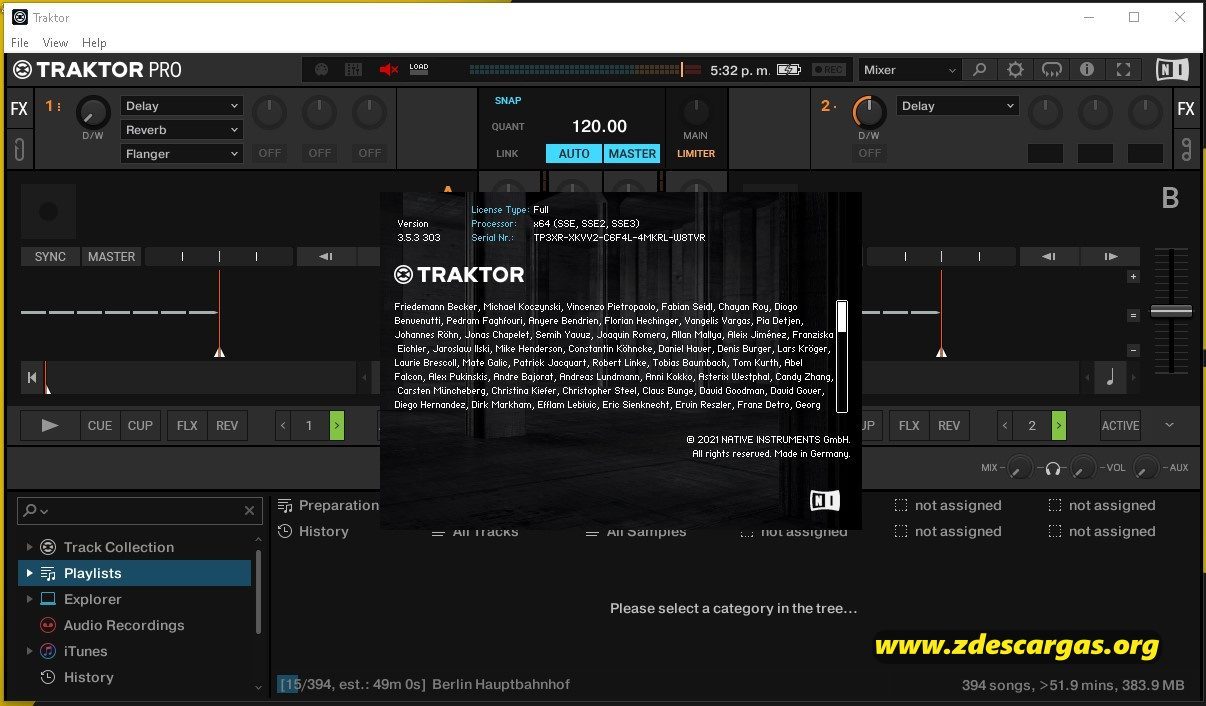Click Deck A CUP button
This screenshot has height=706, width=1206.
140,426
